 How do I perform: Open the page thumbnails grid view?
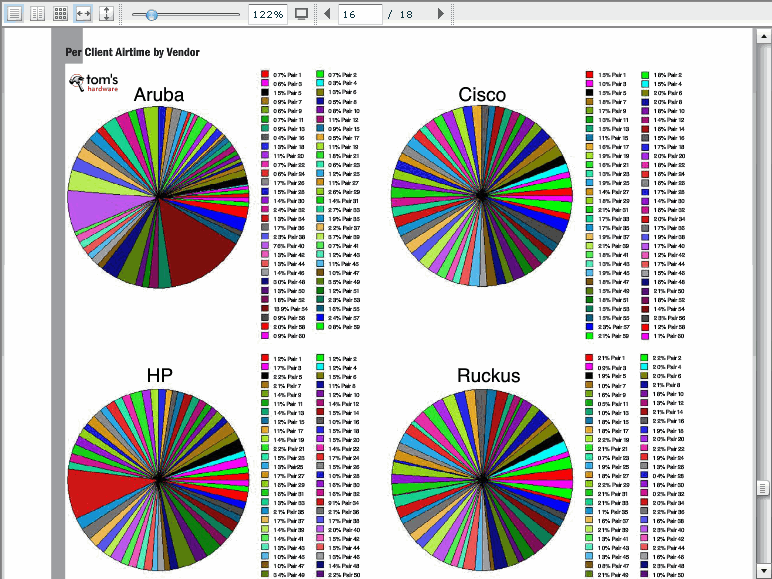[x=60, y=14]
